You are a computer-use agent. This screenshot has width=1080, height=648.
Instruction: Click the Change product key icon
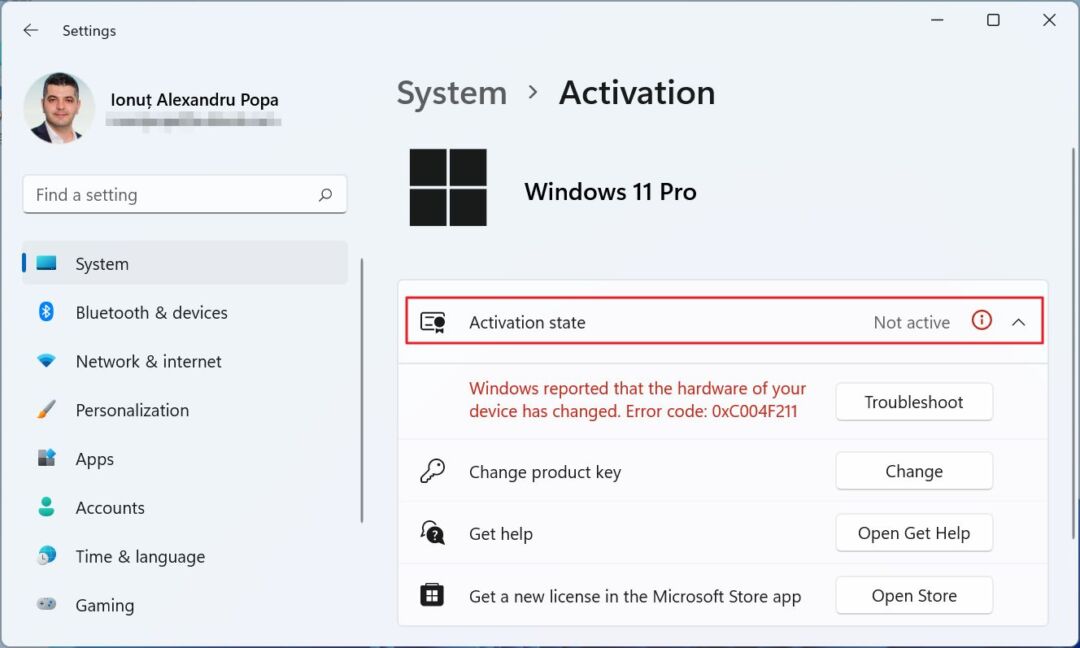[433, 470]
